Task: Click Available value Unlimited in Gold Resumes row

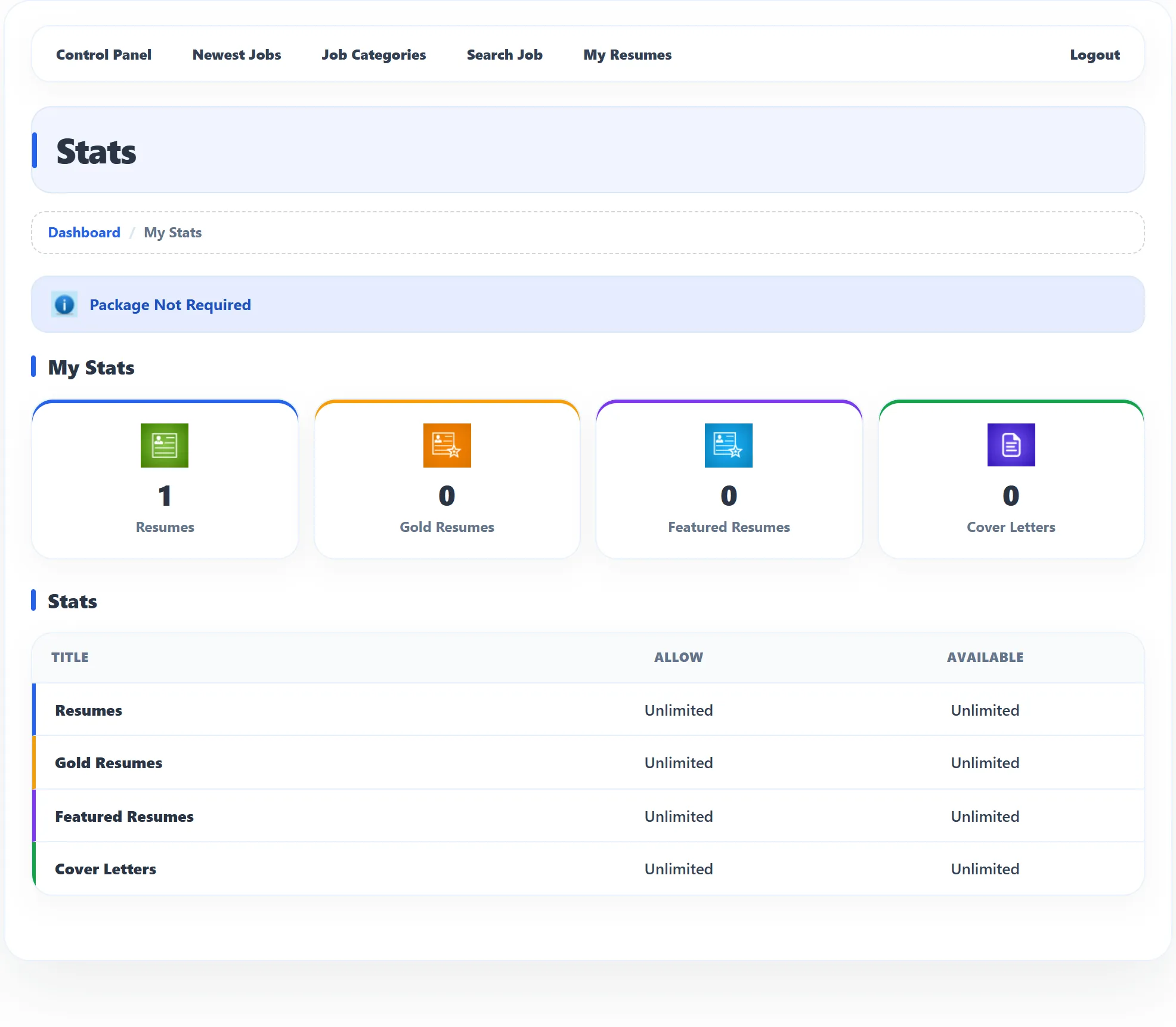Action: click(x=985, y=763)
